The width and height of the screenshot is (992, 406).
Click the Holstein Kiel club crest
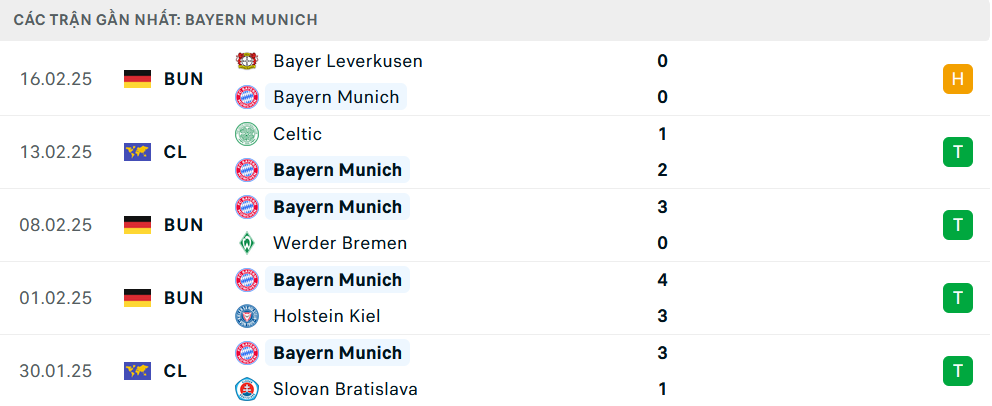click(246, 316)
